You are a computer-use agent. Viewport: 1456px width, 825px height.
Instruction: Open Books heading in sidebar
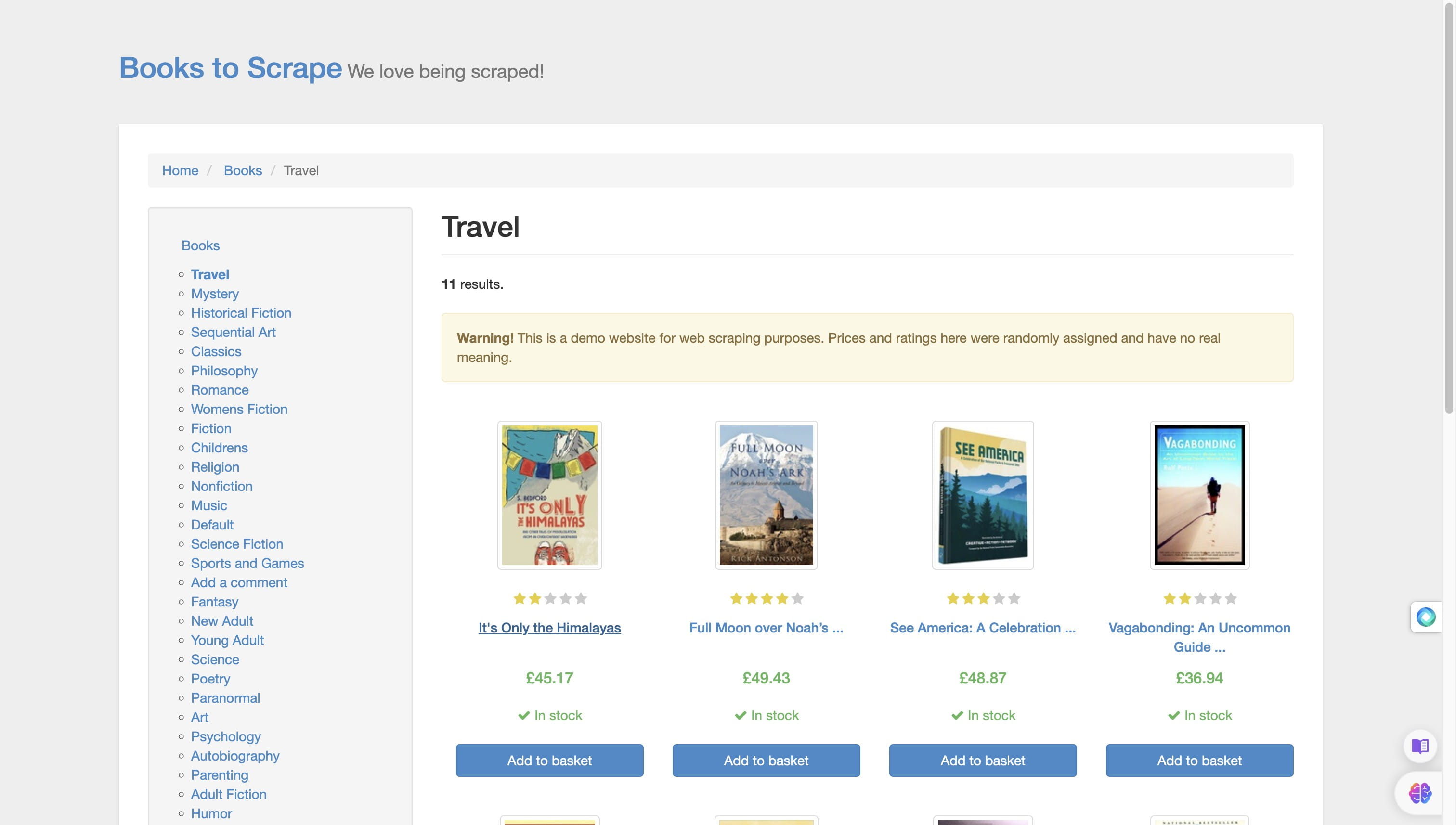click(201, 245)
